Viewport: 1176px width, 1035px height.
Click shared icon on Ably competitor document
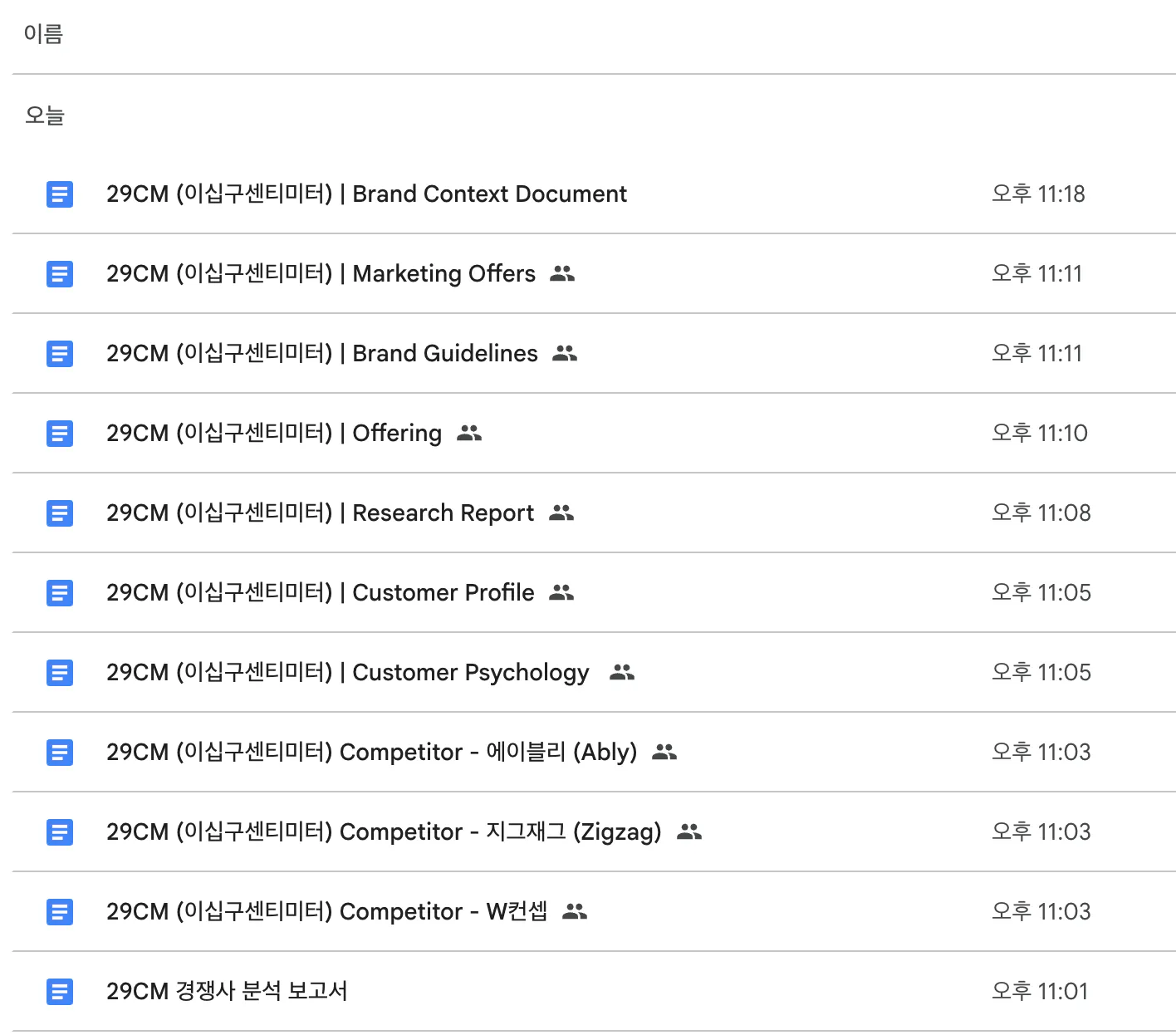coord(664,753)
